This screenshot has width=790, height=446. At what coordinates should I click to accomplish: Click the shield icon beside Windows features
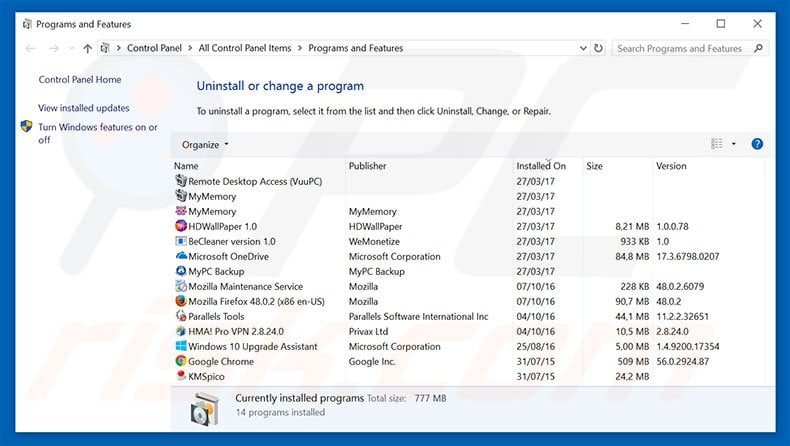27,126
